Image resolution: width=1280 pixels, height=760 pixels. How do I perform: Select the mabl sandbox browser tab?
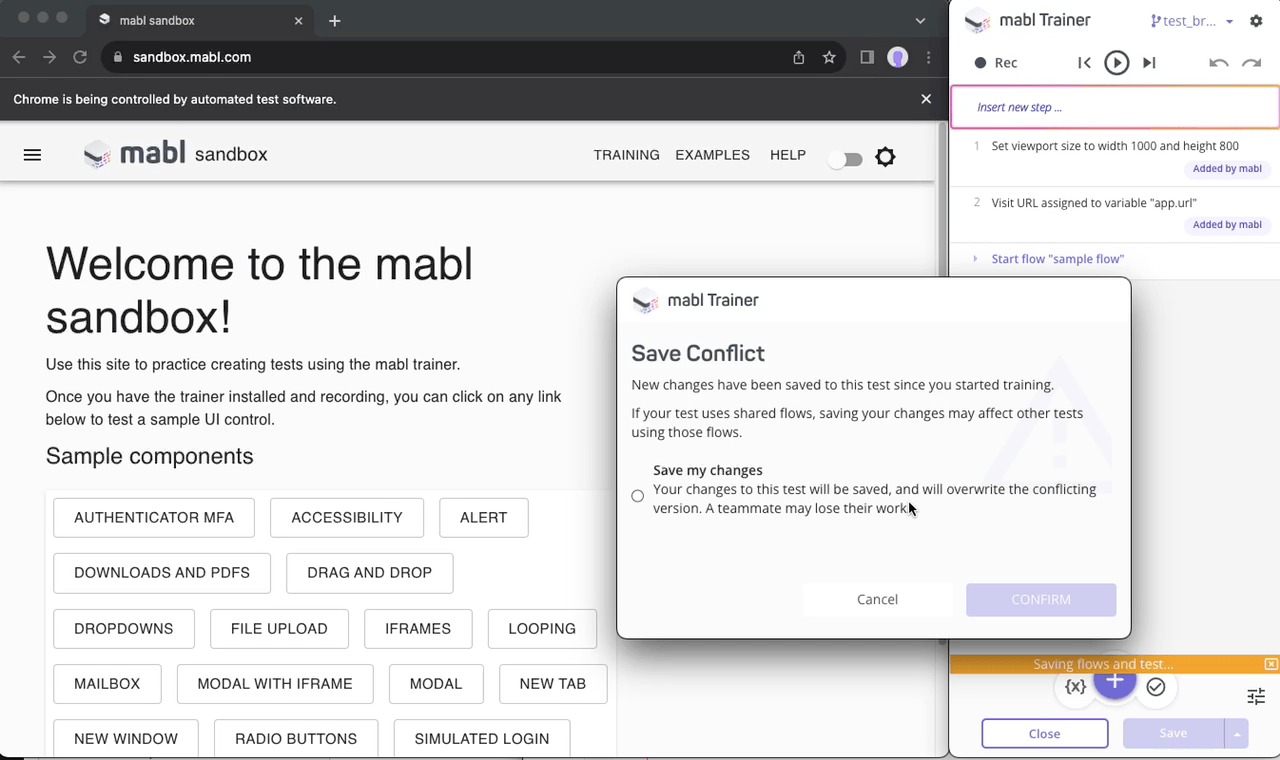tap(200, 20)
